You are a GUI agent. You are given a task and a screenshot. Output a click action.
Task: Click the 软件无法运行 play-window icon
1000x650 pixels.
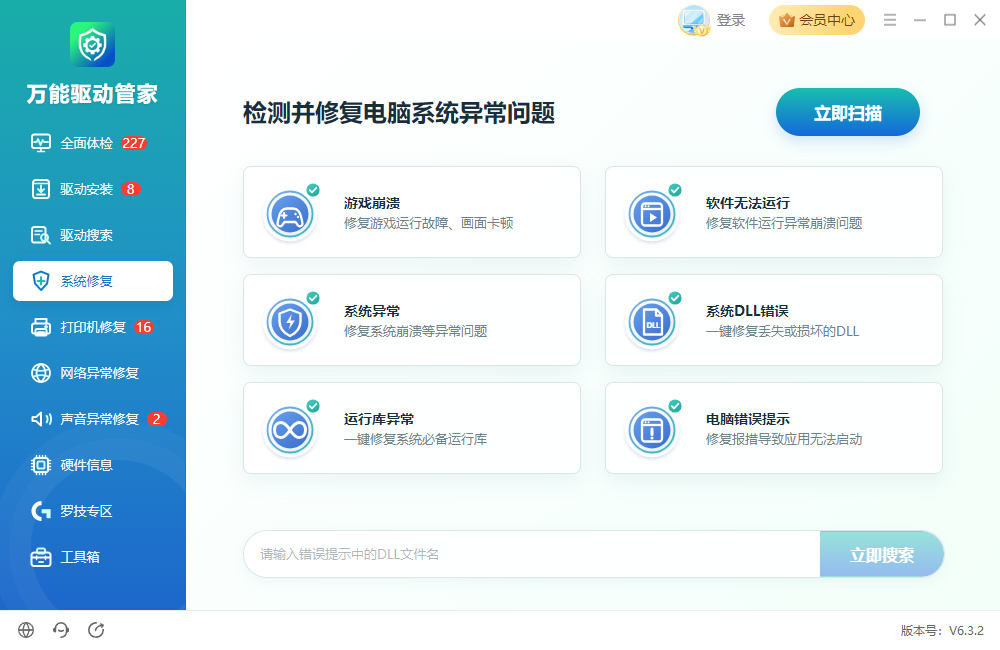(x=652, y=216)
